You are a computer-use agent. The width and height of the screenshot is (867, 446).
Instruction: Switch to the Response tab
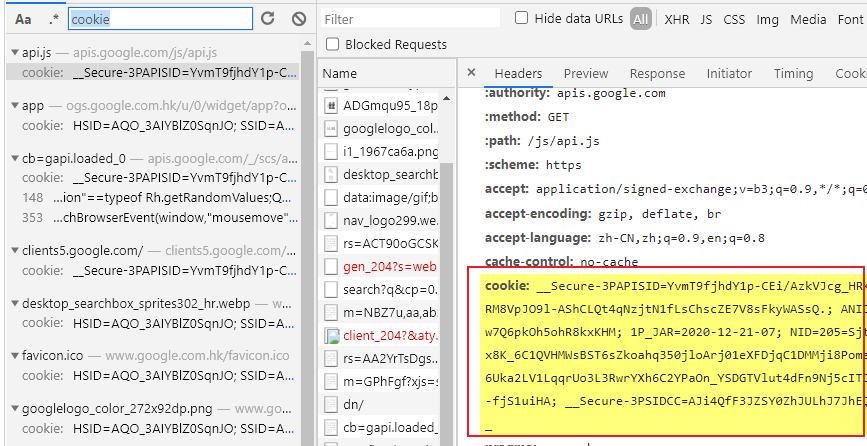657,74
